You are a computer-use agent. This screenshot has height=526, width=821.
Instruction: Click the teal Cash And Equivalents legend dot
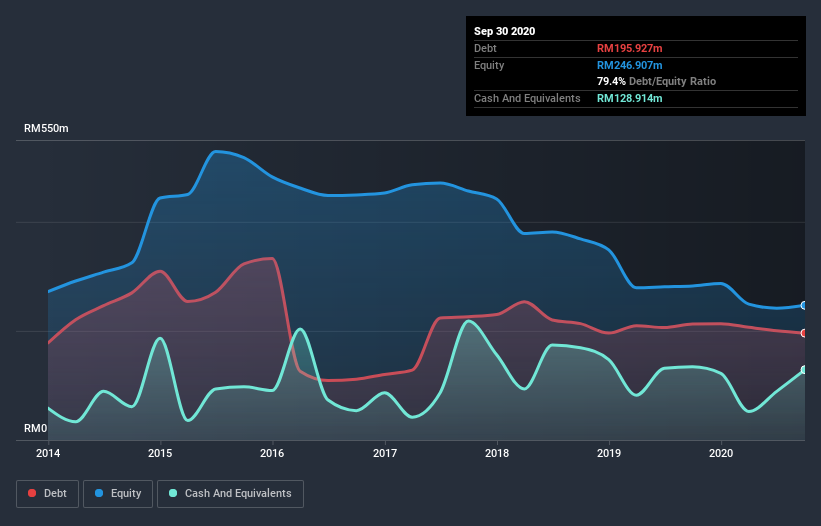pos(173,493)
